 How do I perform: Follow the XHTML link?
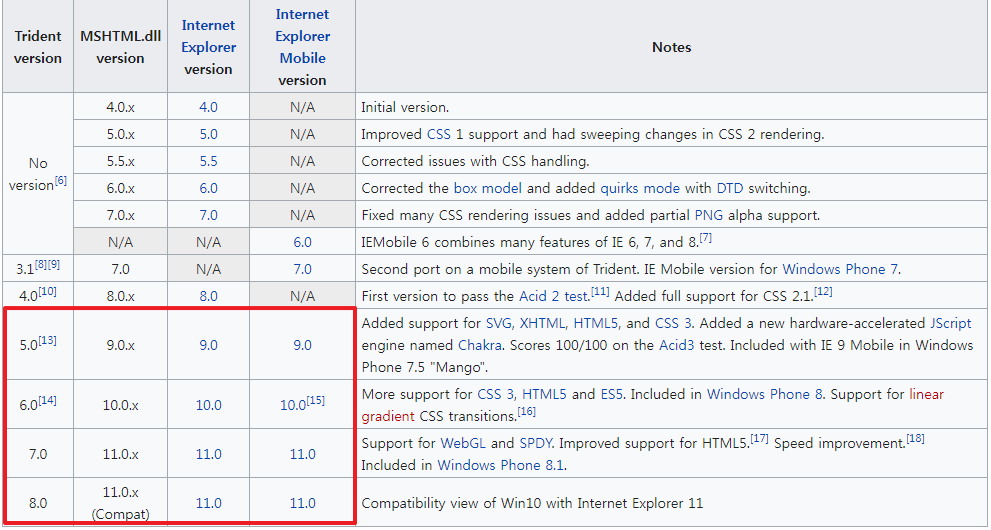[544, 323]
